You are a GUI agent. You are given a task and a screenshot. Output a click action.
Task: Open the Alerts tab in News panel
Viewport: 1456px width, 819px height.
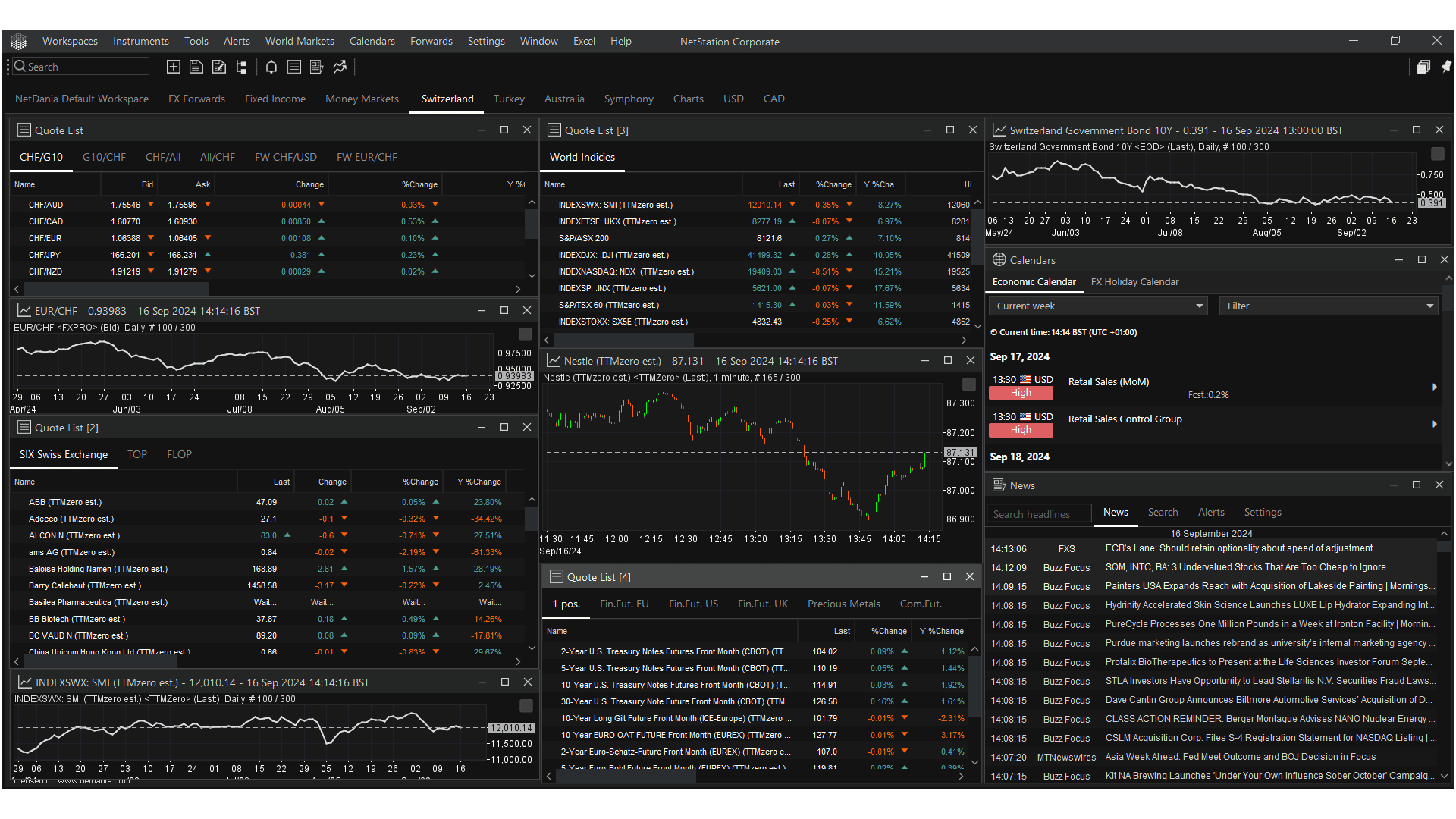pyautogui.click(x=1211, y=512)
